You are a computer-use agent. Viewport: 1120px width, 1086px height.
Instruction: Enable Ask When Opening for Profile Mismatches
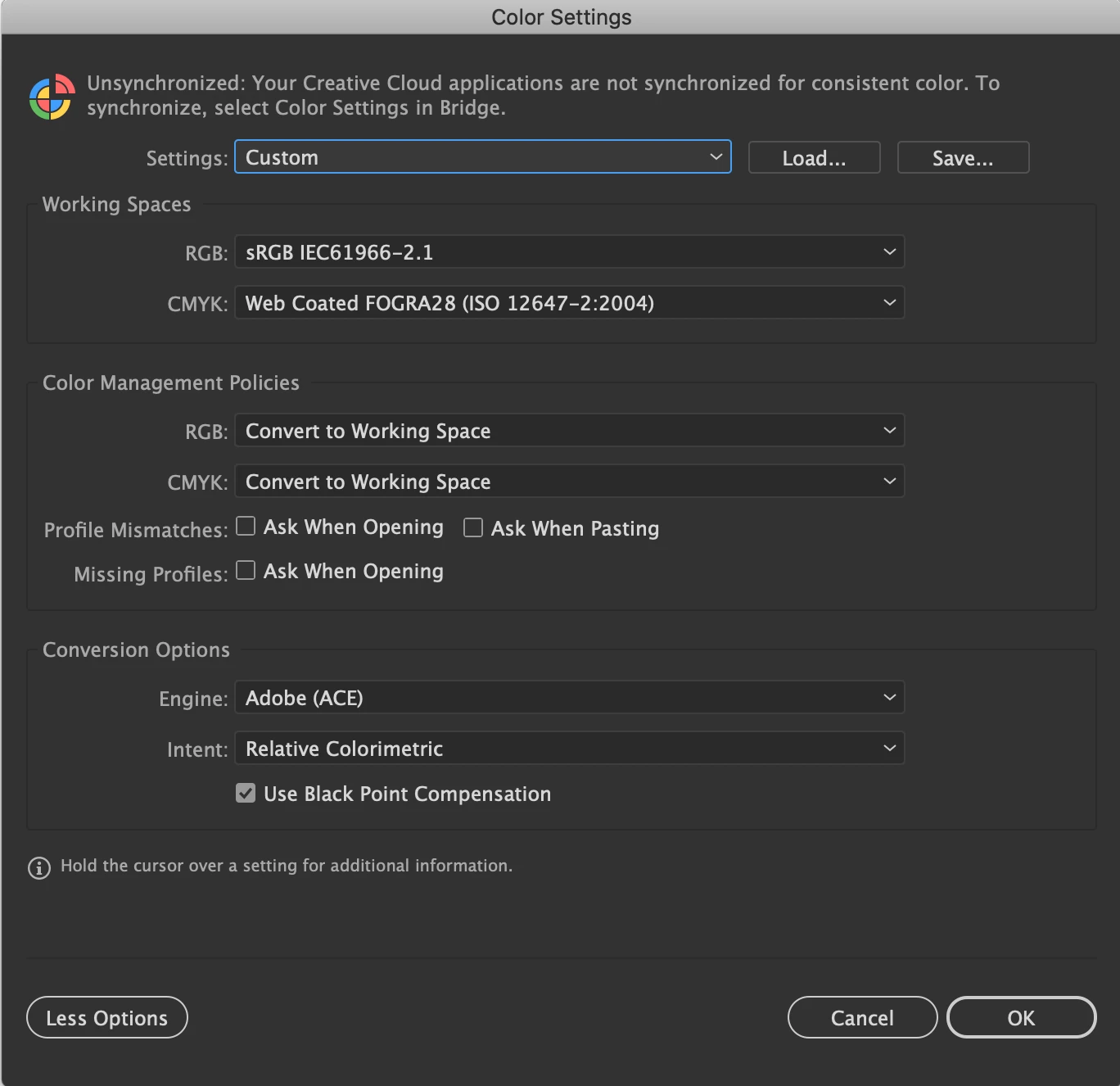pos(246,526)
